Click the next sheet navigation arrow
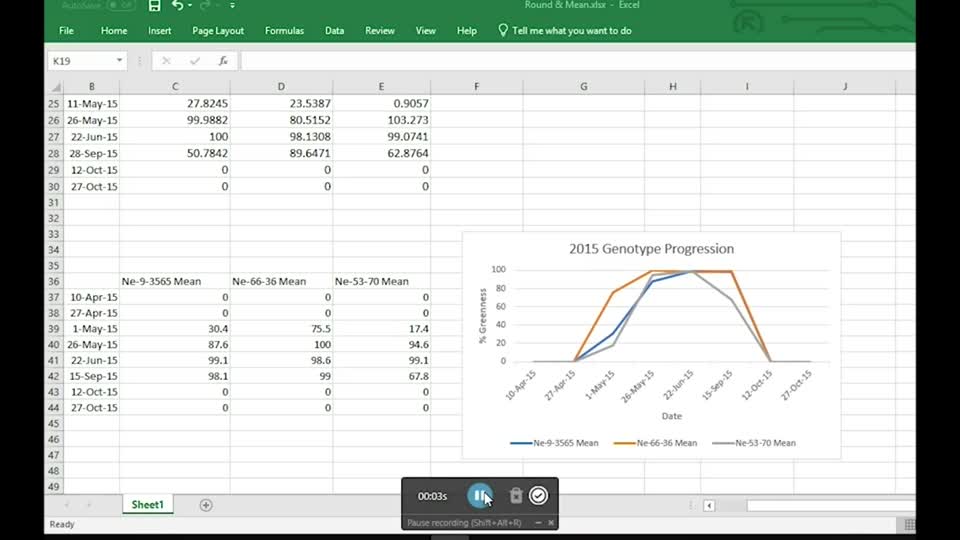Image resolution: width=960 pixels, height=540 pixels. 89,505
